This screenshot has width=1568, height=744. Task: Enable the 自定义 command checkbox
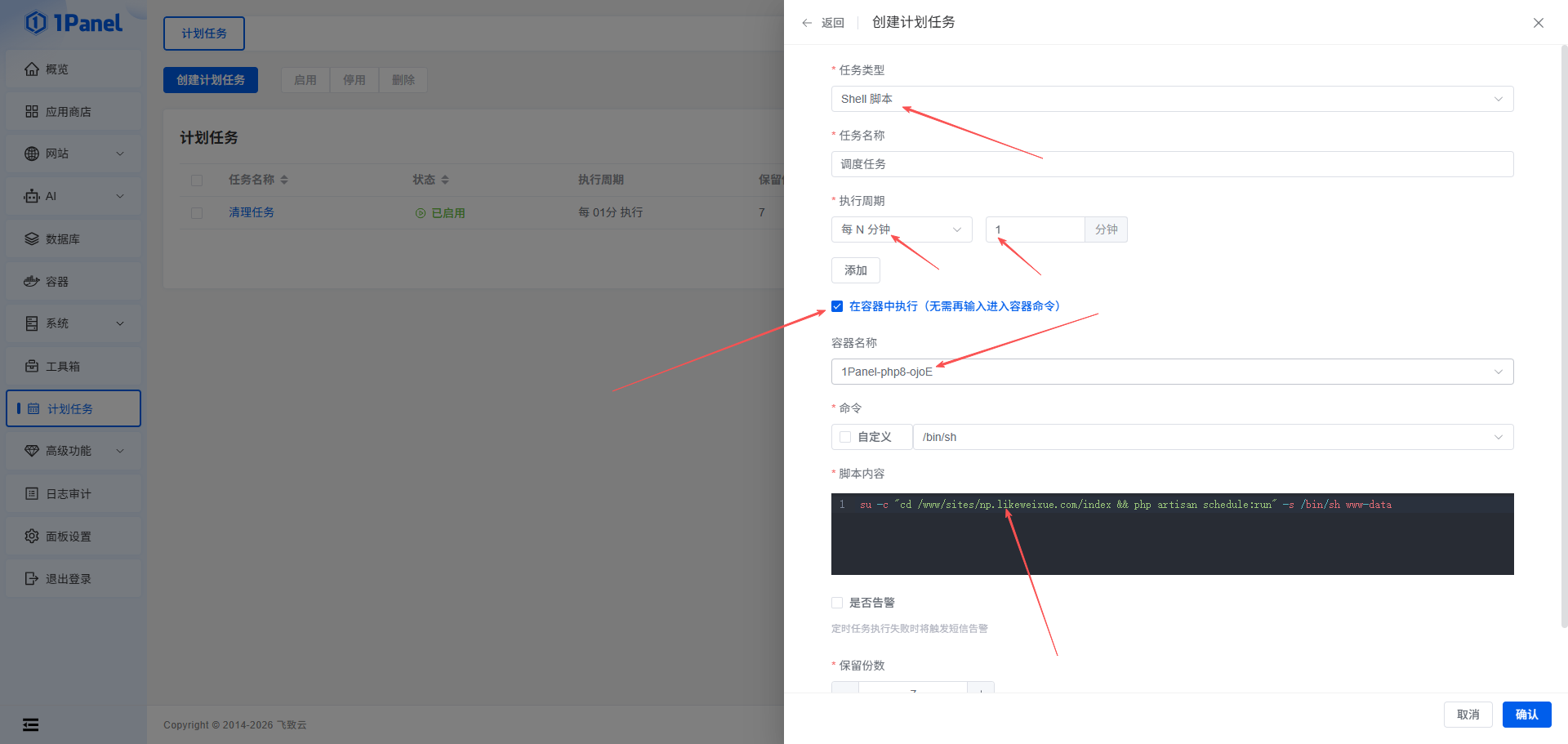tap(845, 437)
